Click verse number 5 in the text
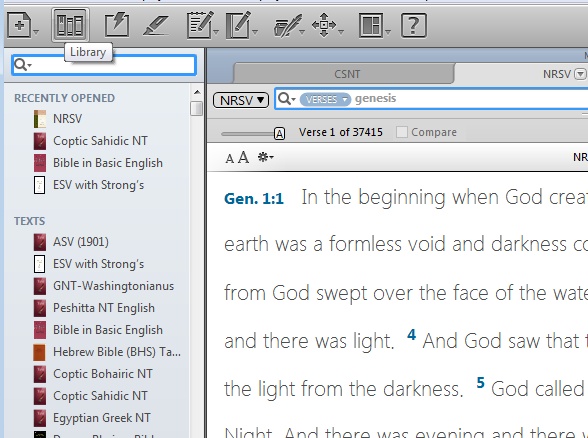 [480, 382]
